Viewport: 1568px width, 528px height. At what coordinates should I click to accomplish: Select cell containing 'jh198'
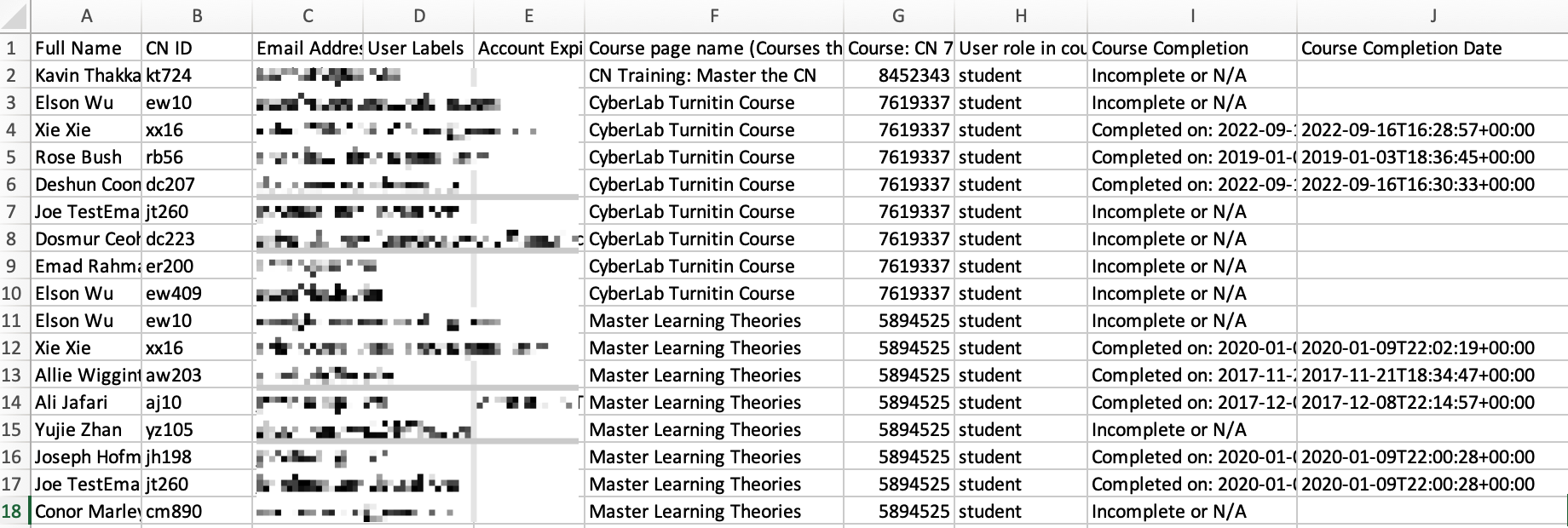(x=197, y=456)
